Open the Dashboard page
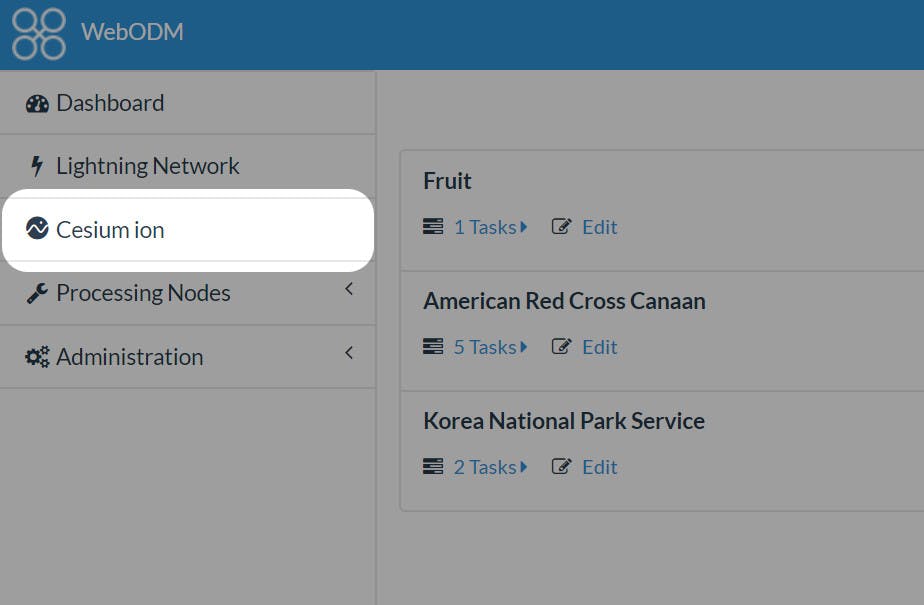Viewport: 924px width, 605px height. click(x=110, y=103)
